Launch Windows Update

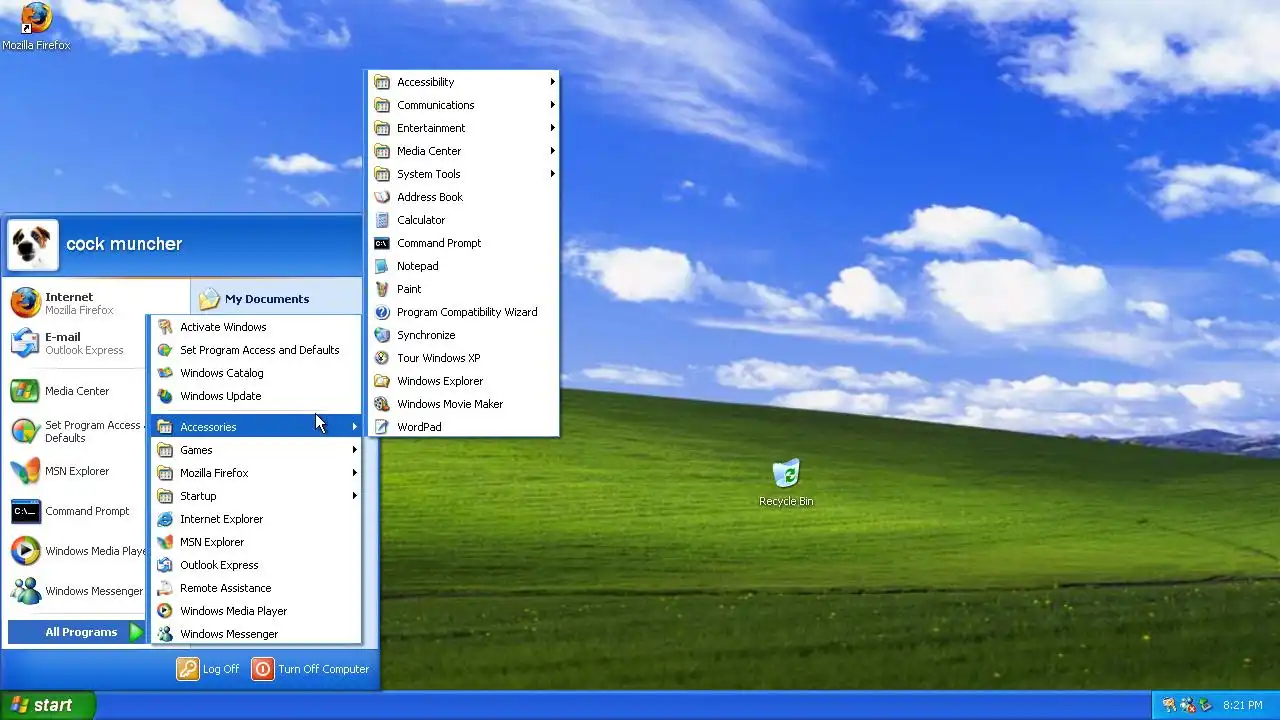256,396
